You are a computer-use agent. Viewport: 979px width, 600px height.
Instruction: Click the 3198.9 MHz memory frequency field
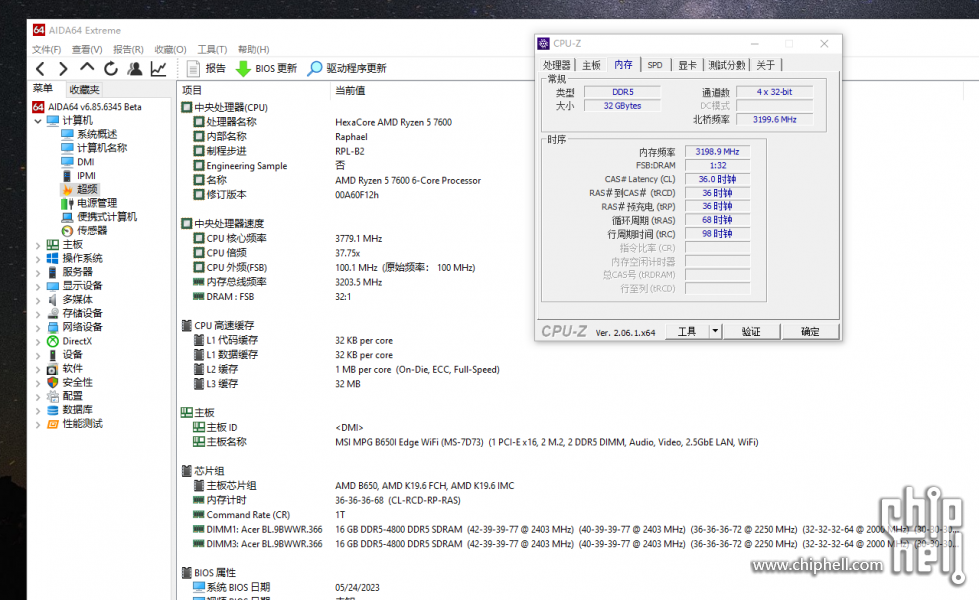point(717,152)
